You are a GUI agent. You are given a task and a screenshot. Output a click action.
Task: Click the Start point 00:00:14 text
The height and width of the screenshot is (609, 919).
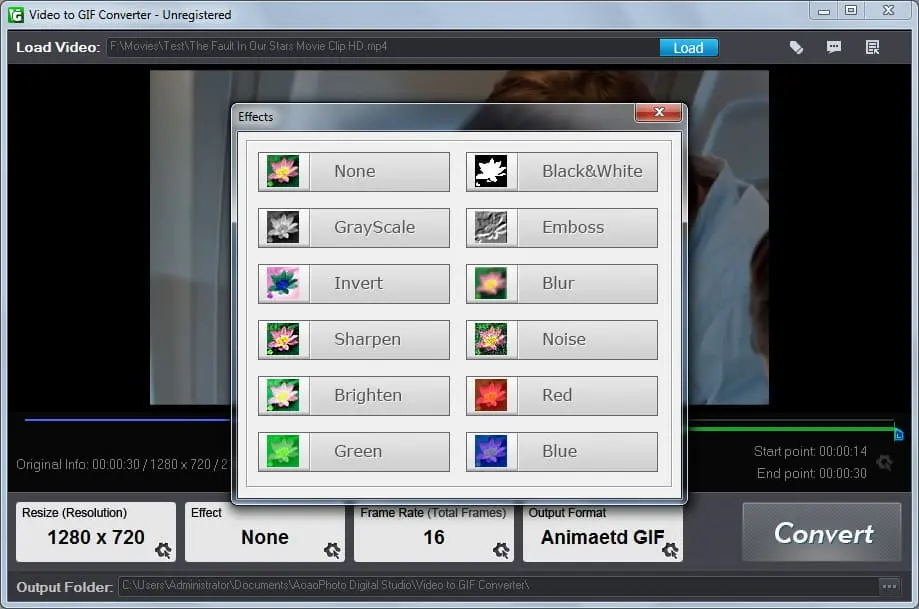[810, 451]
